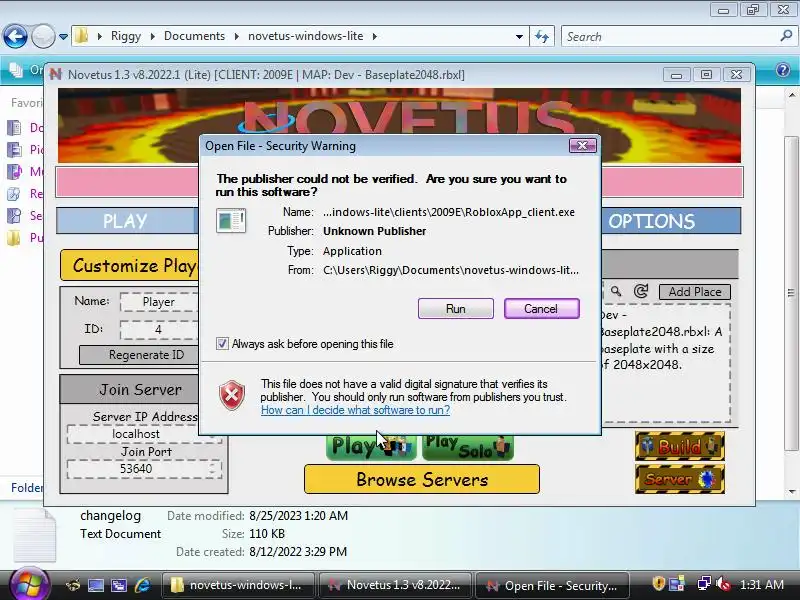Click the Explorer Forward arrow button
This screenshot has height=600, width=800.
click(x=43, y=36)
